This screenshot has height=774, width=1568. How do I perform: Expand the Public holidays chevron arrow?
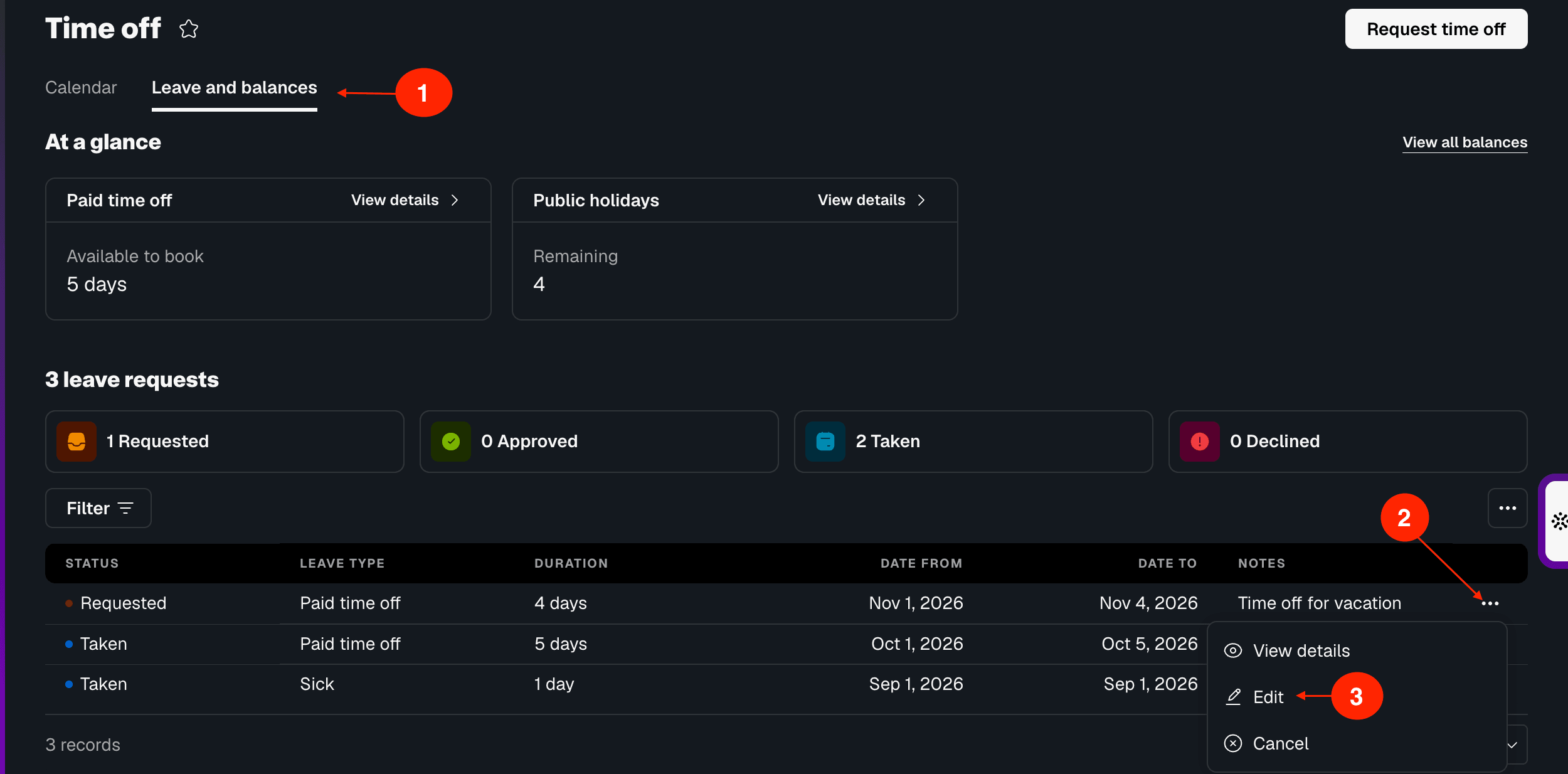tap(922, 200)
